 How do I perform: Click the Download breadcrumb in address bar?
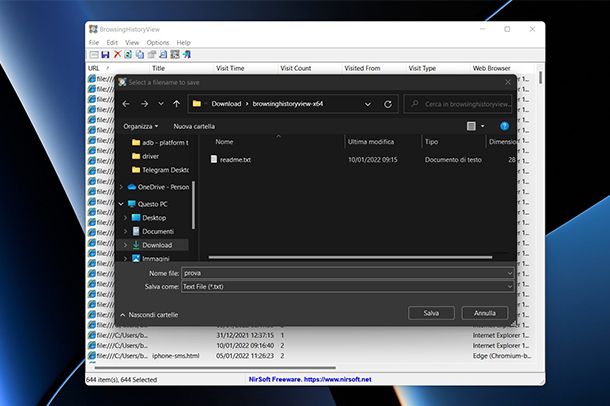[226, 104]
